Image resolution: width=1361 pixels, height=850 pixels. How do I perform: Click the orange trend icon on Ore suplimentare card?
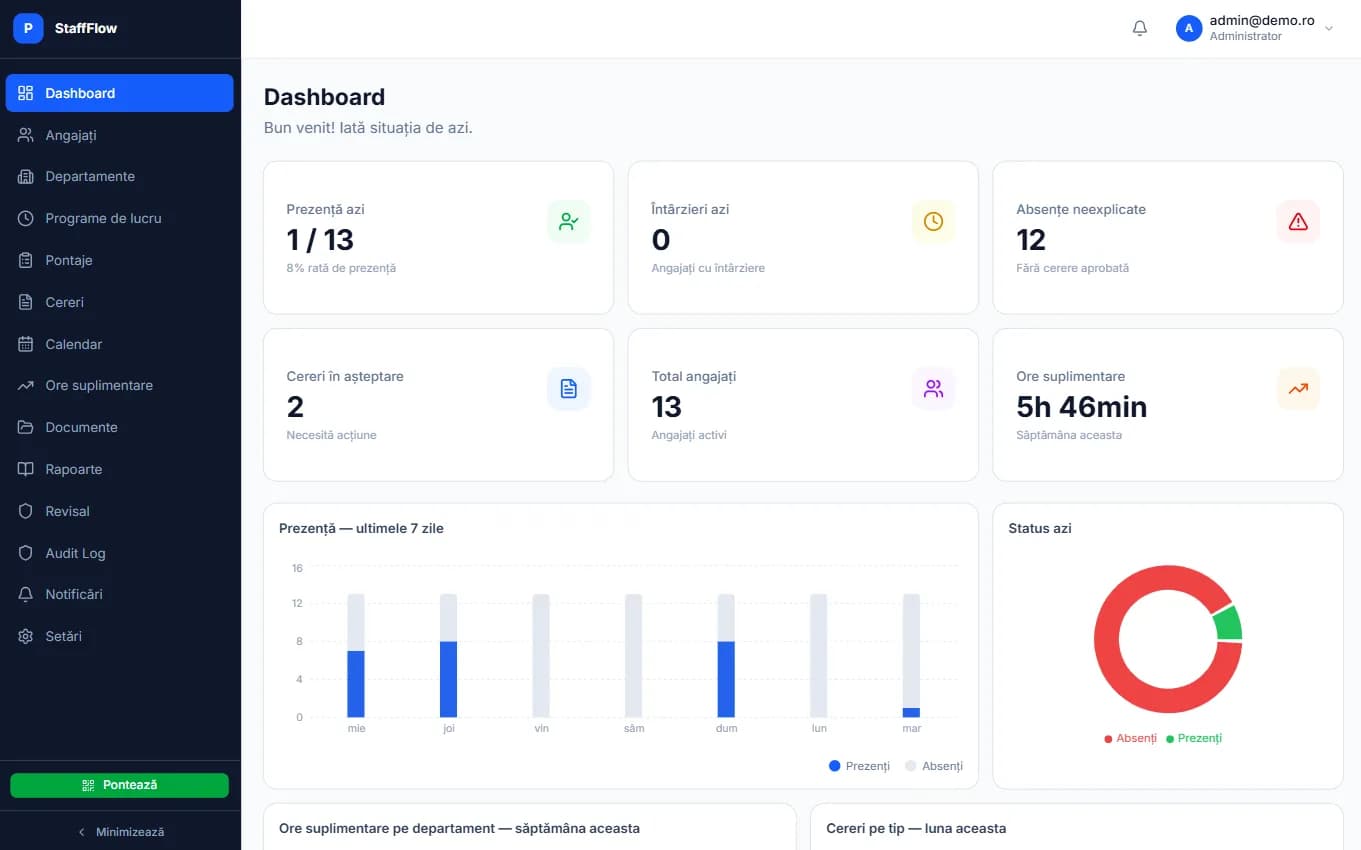[x=1298, y=389]
